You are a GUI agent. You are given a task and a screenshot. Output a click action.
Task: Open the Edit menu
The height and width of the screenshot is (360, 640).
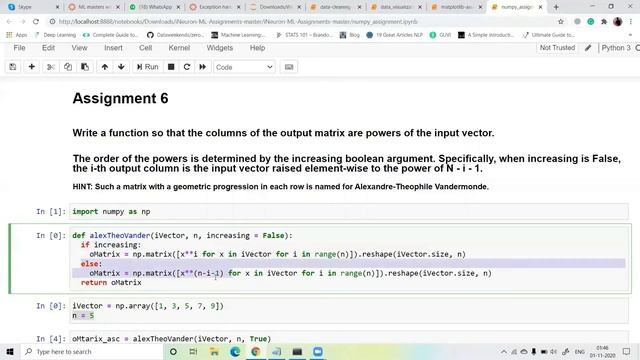(48, 48)
